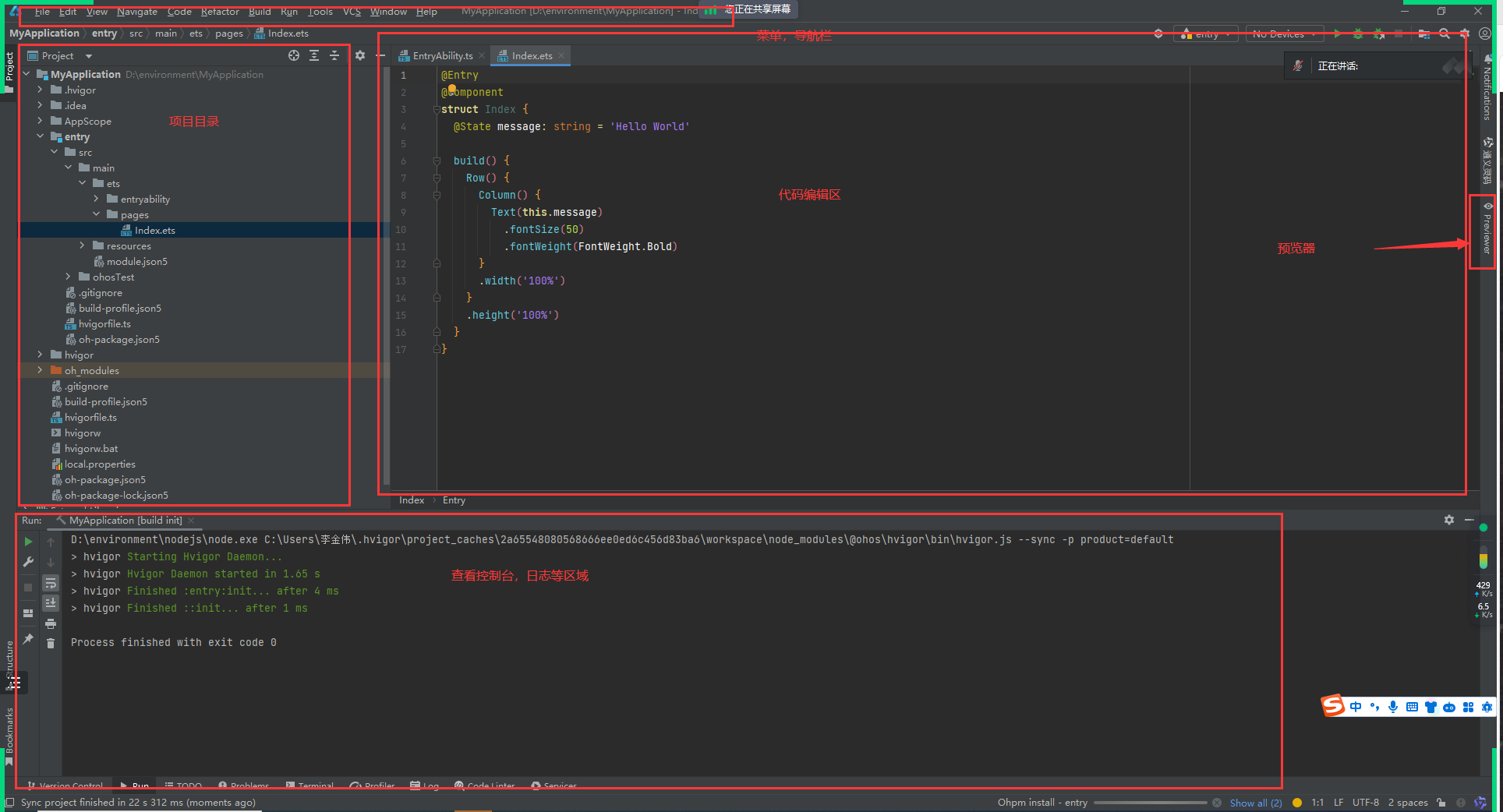Toggle the muted microphone indicator
The image size is (1503, 812).
tap(1298, 66)
